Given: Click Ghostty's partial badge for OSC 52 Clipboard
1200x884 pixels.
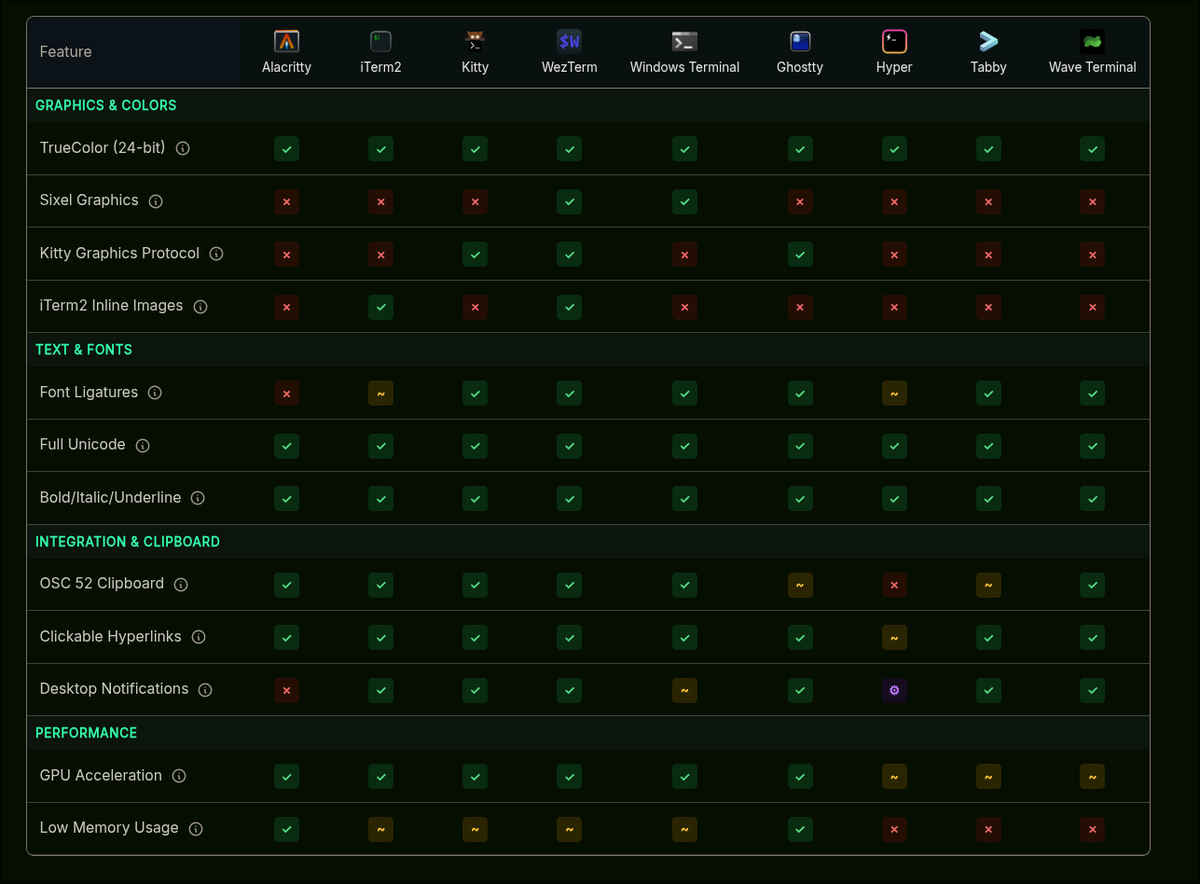Looking at the screenshot, I should pos(800,585).
